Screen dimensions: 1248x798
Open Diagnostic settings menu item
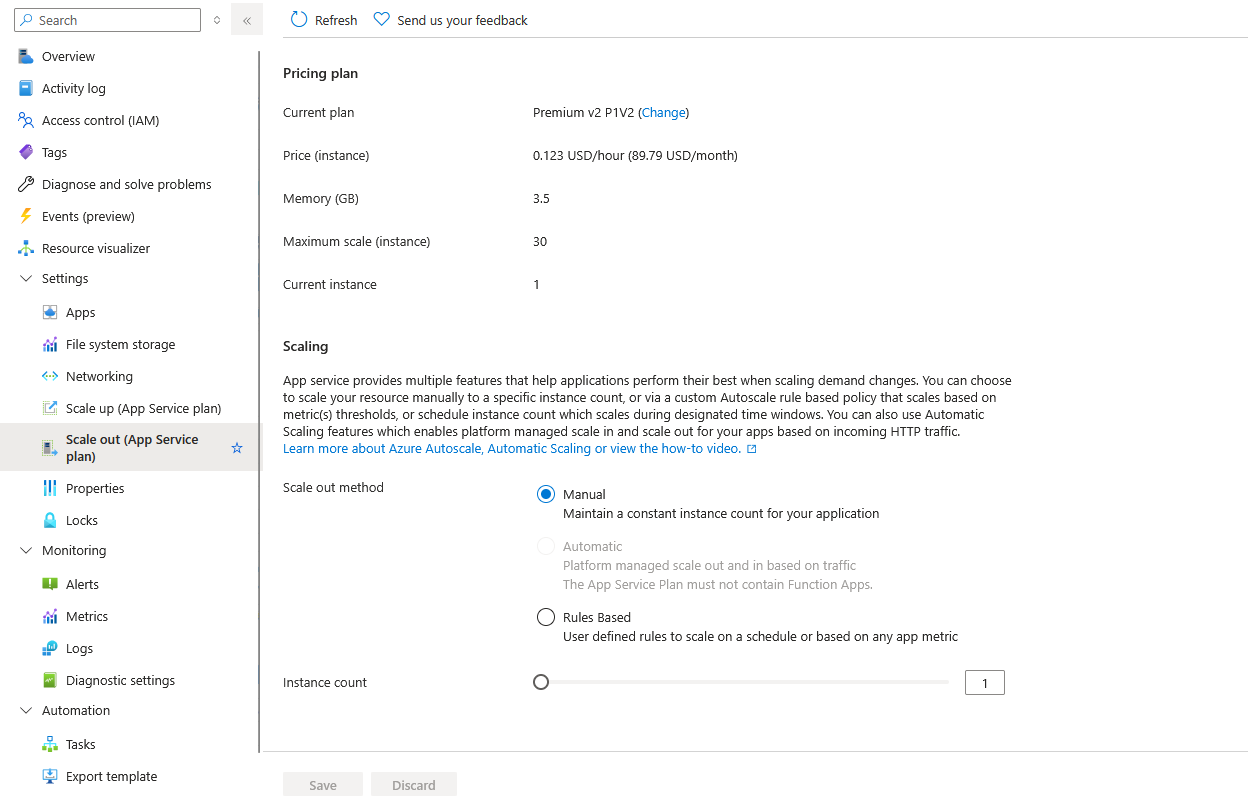(x=120, y=680)
